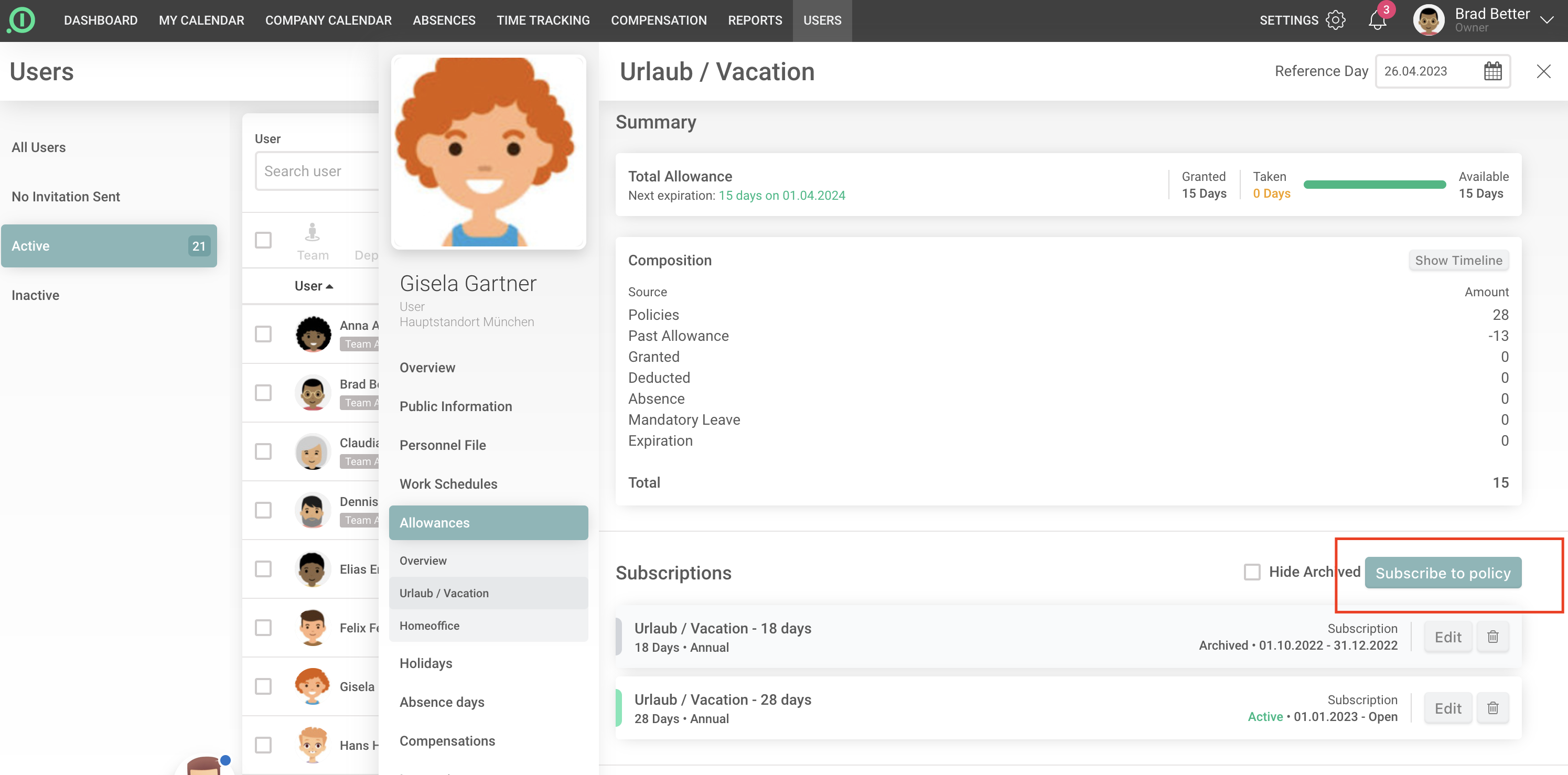The width and height of the screenshot is (1568, 775).
Task: Open the Time Tracking menu
Action: pyautogui.click(x=543, y=20)
